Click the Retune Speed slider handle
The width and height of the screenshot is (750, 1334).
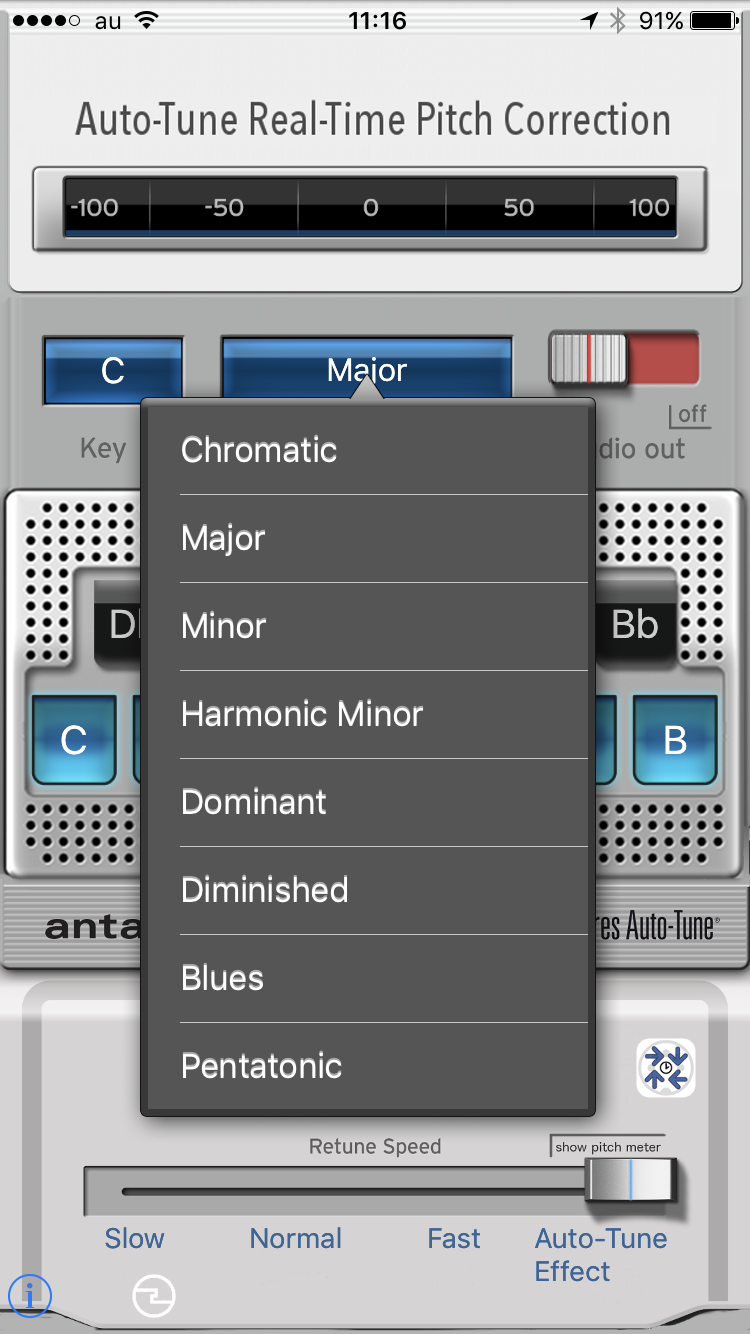point(631,1181)
